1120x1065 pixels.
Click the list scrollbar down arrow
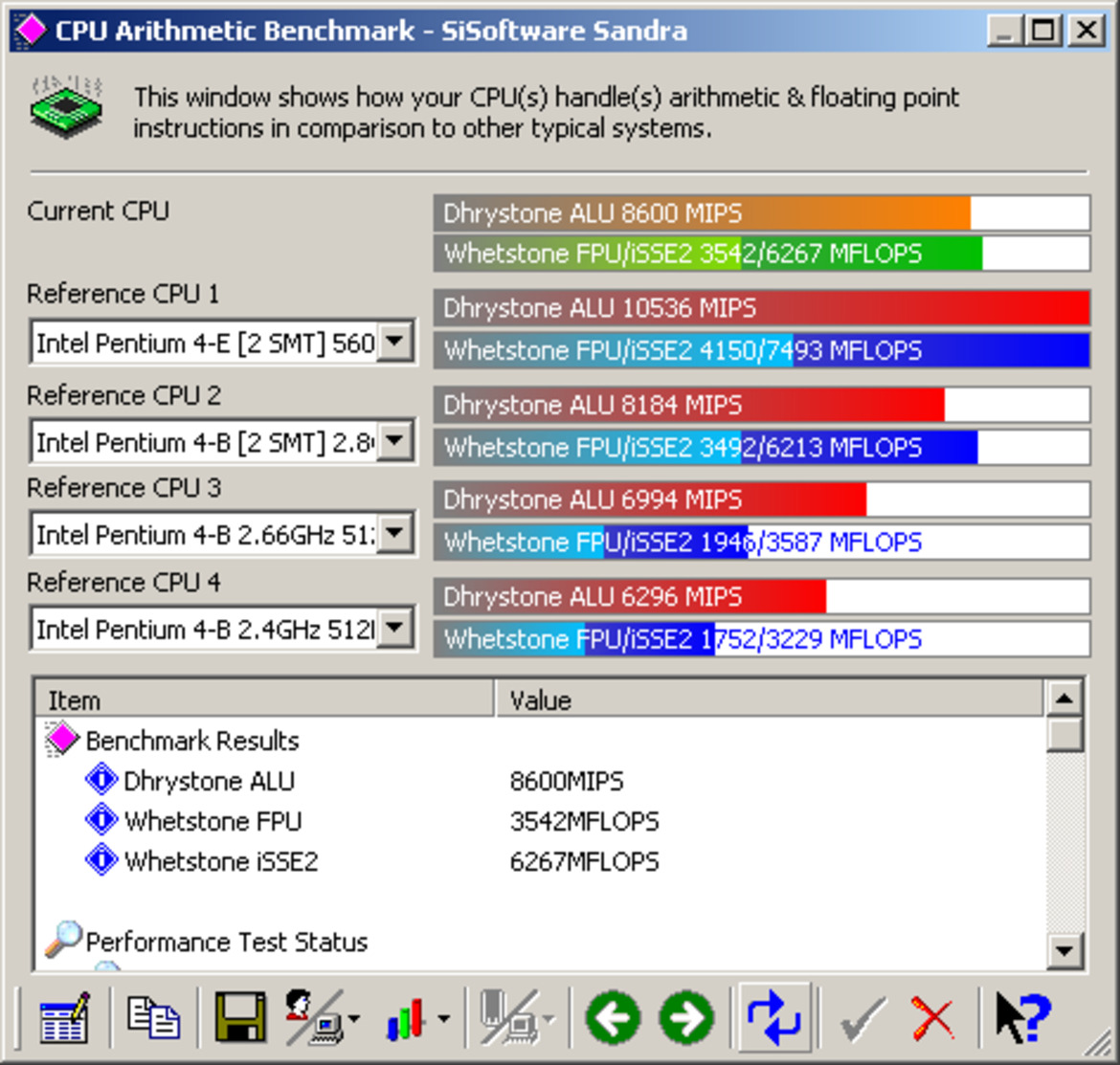1064,950
